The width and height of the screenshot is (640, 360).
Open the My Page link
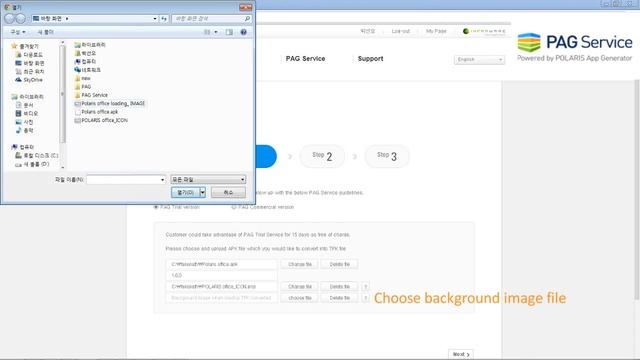436,31
